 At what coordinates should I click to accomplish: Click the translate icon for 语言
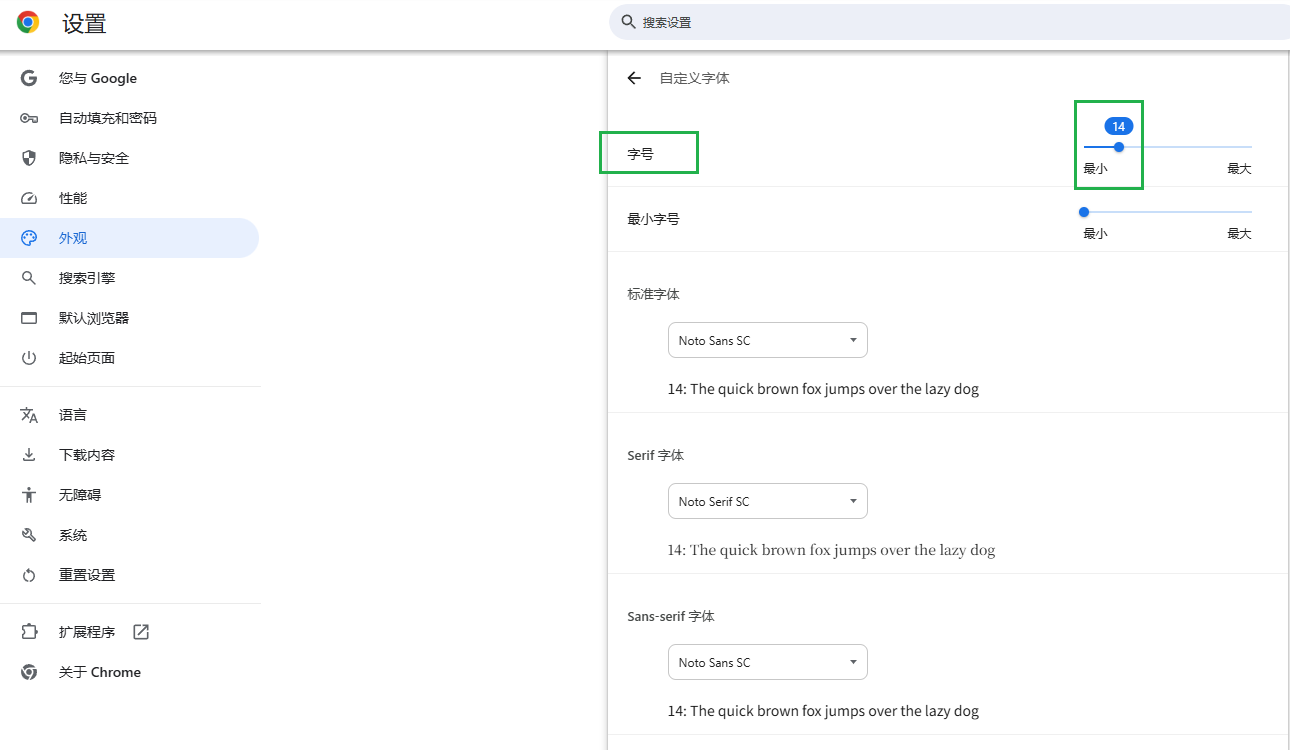29,415
